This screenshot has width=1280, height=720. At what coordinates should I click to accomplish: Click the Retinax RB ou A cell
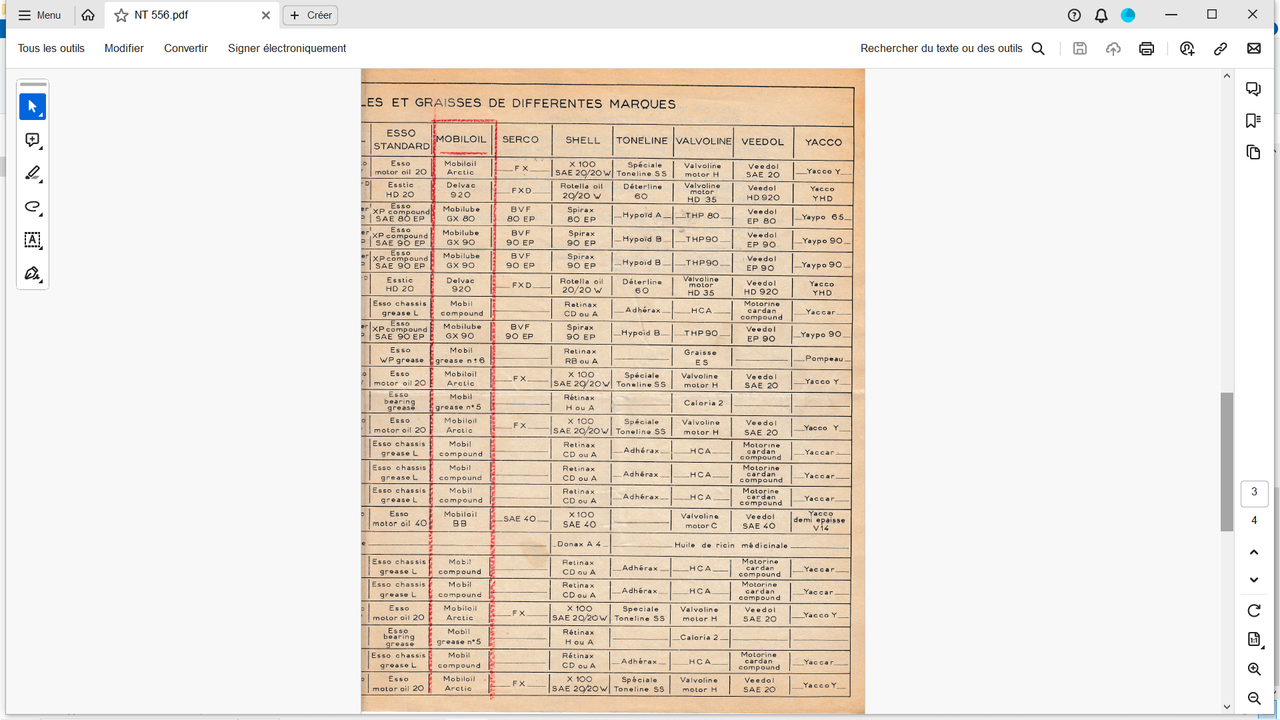coord(580,356)
